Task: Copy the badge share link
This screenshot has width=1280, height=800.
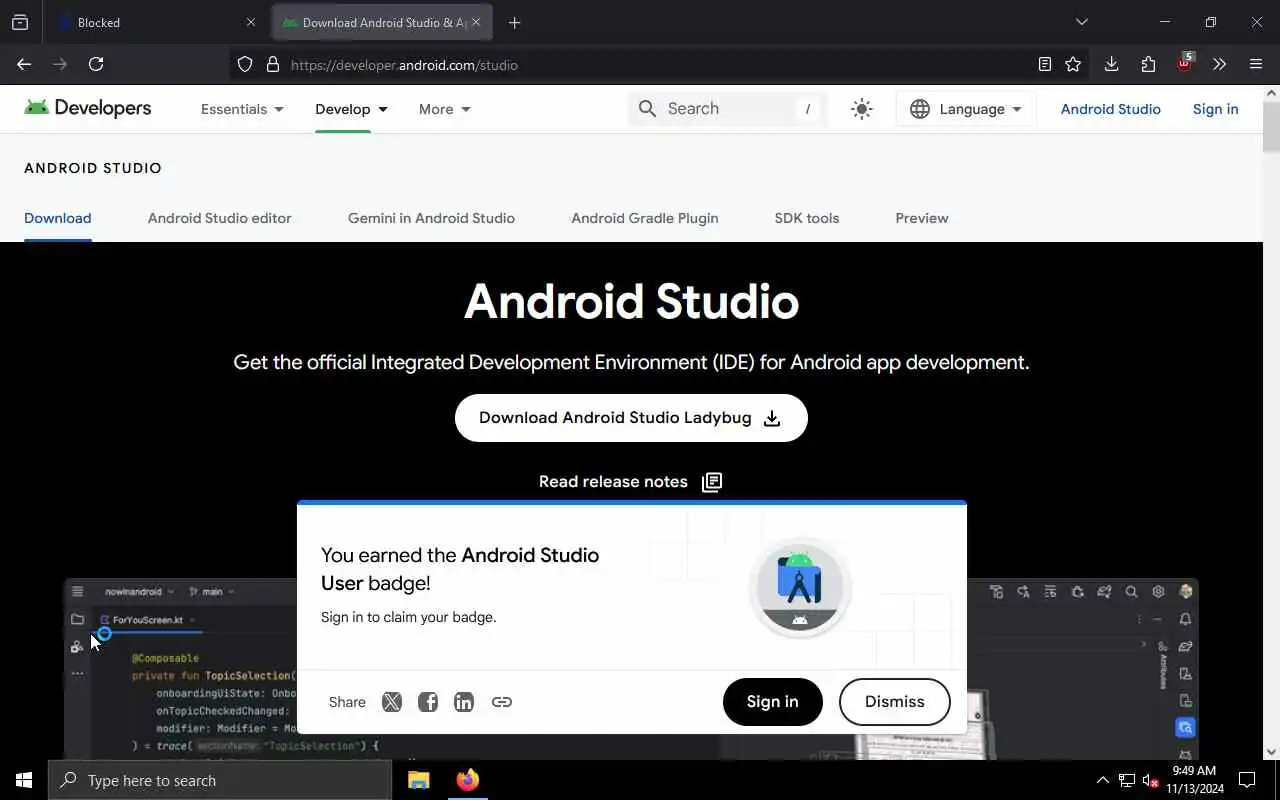Action: tap(502, 702)
